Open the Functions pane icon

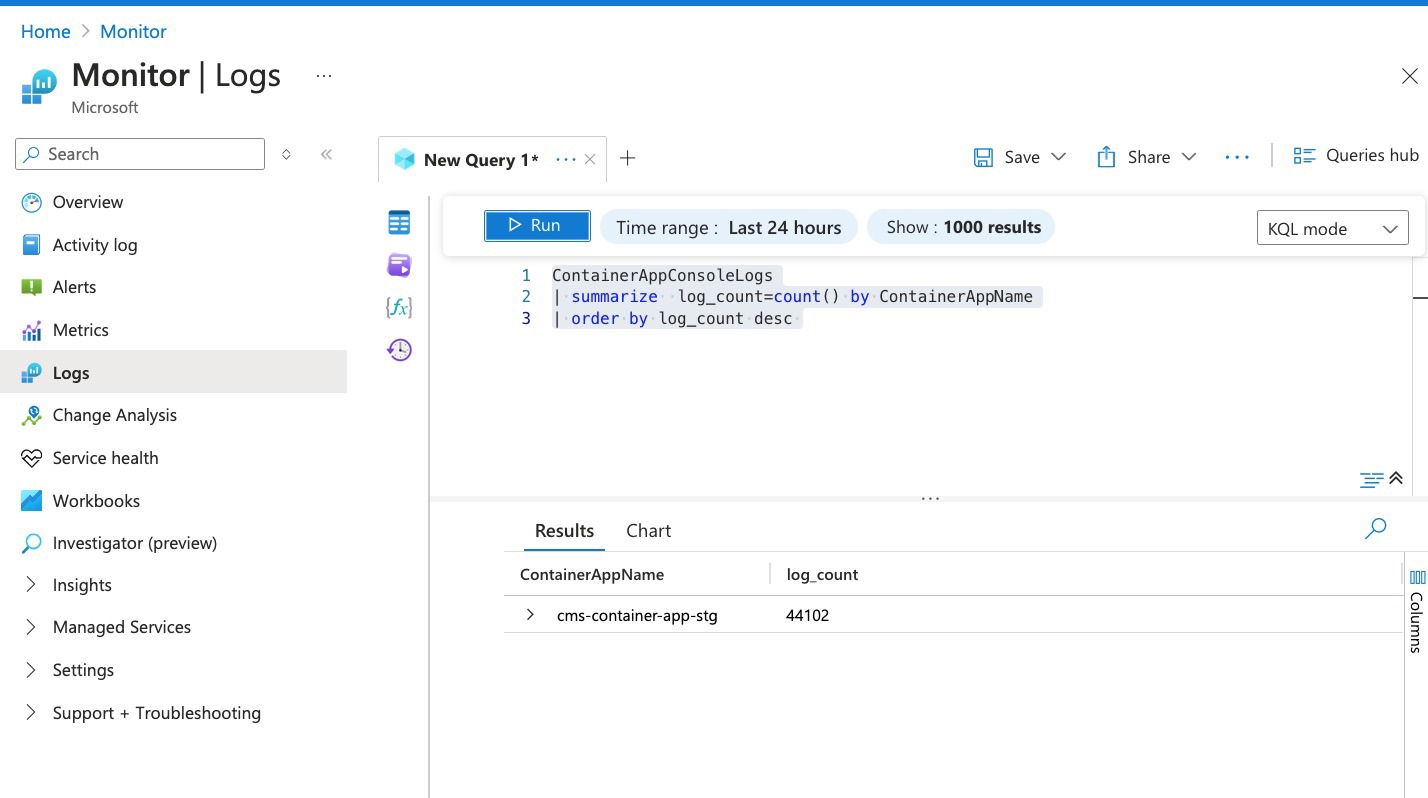(x=399, y=307)
